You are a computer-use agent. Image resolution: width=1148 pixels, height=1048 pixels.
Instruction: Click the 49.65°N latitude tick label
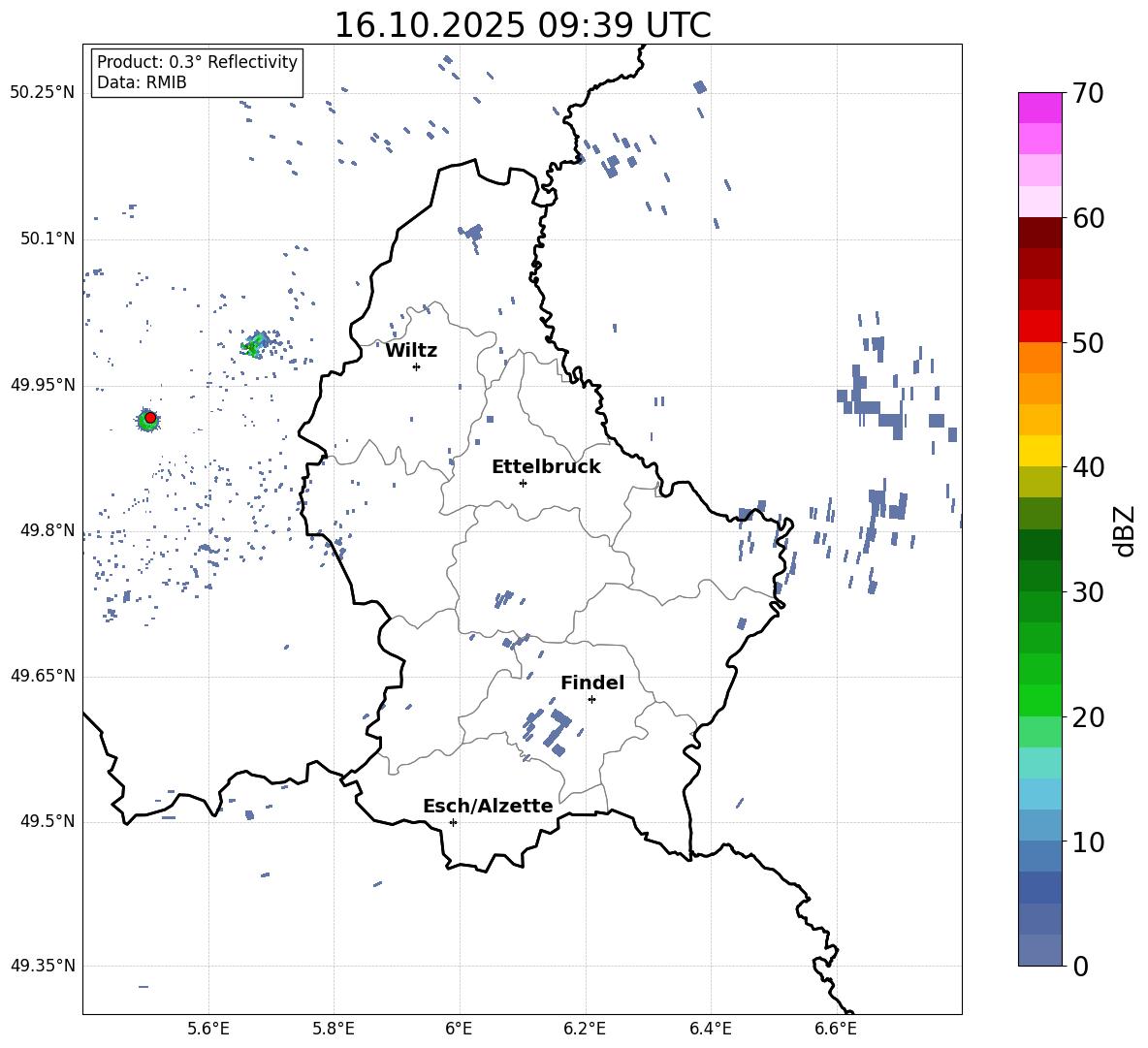(43, 677)
